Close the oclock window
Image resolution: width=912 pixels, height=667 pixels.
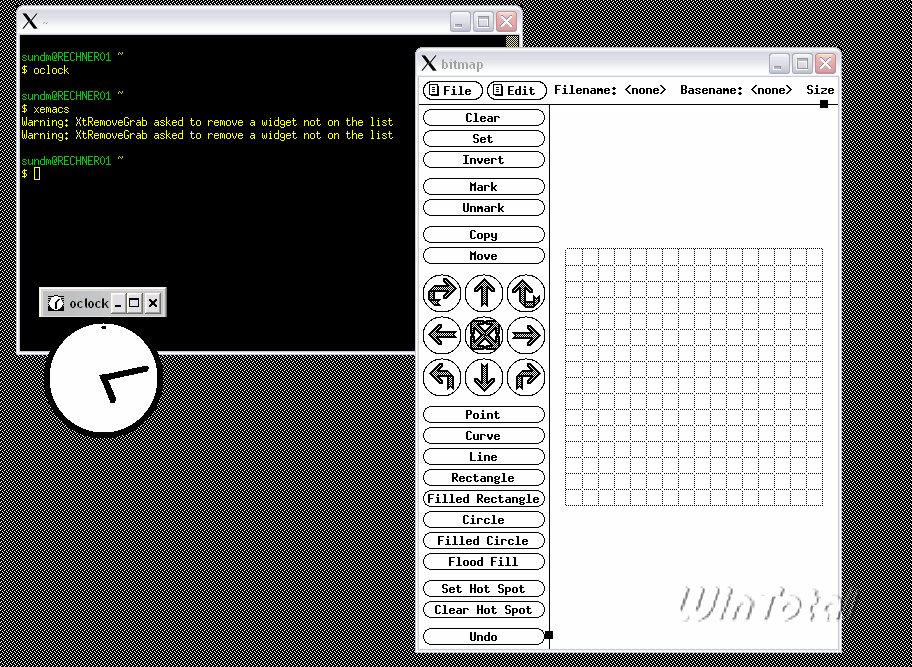pos(152,303)
